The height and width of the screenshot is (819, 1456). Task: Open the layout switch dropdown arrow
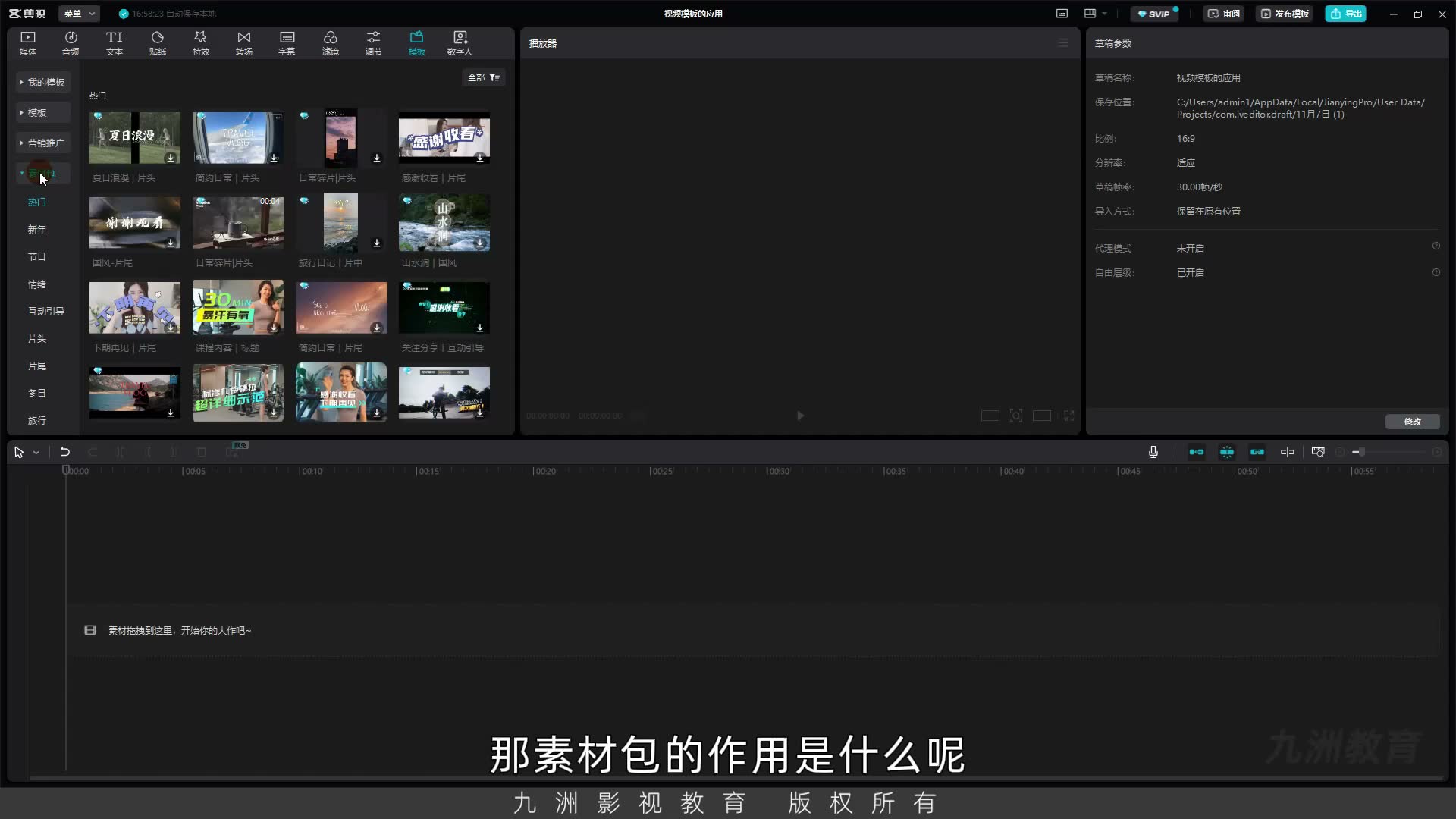point(1104,14)
